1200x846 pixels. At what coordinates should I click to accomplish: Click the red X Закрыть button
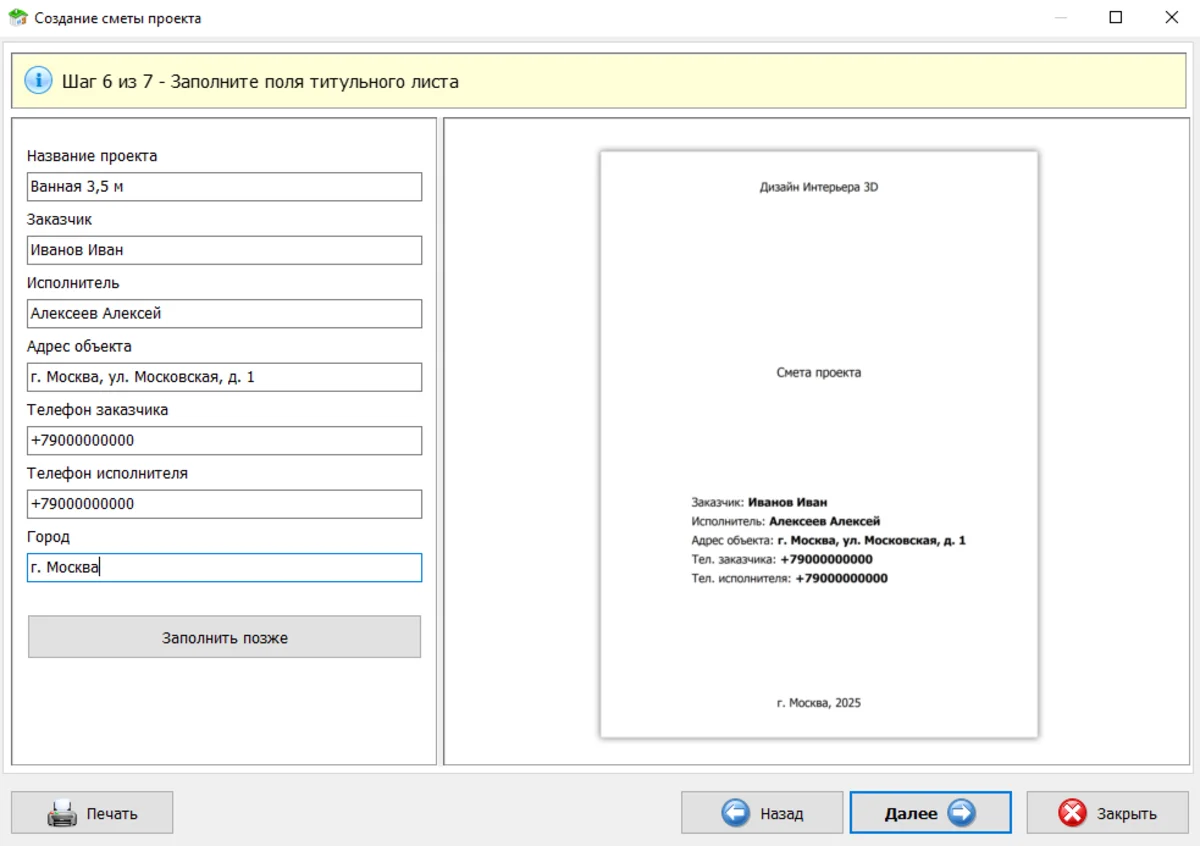tap(1072, 814)
